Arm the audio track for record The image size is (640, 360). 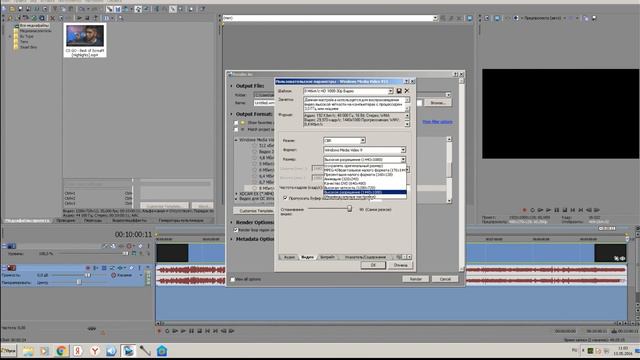pyautogui.click(x=88, y=268)
